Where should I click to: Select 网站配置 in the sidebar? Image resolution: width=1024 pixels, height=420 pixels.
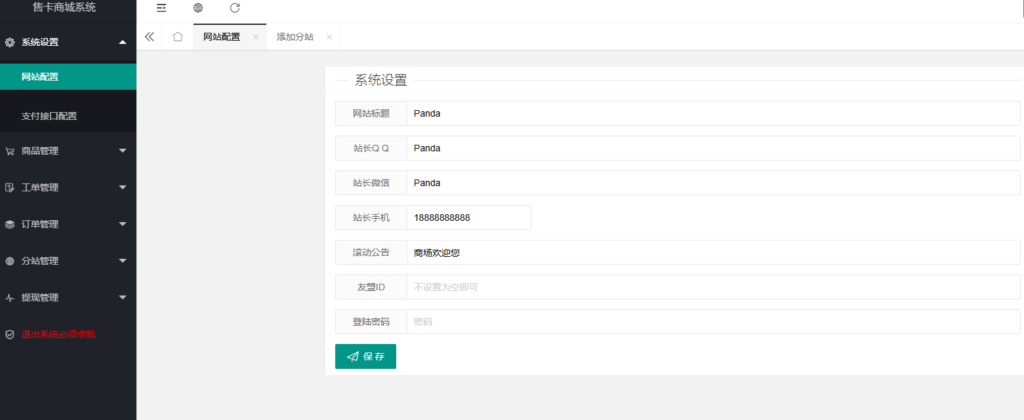point(68,77)
